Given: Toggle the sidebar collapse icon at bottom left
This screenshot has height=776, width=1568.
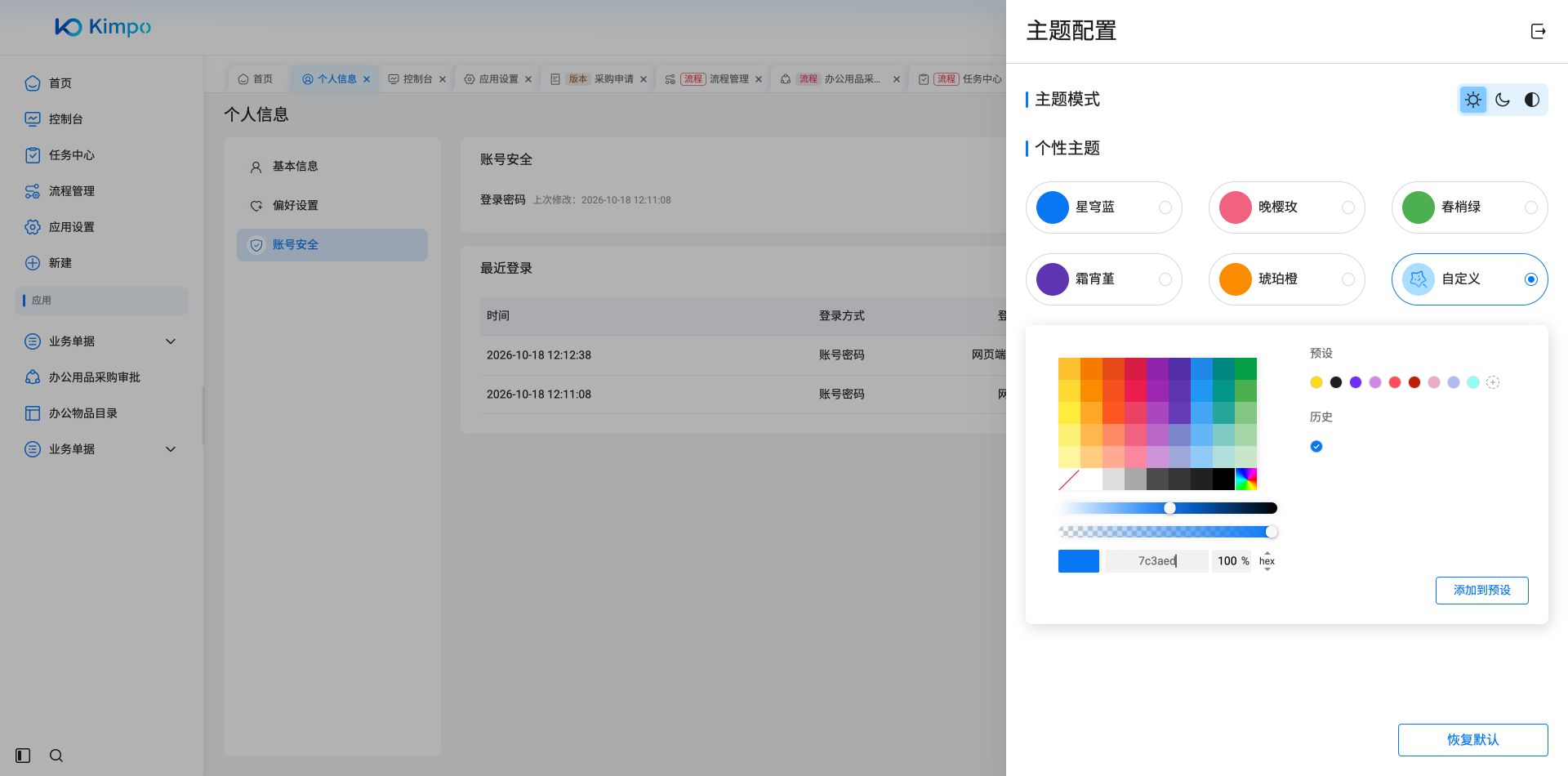Looking at the screenshot, I should click(x=23, y=756).
